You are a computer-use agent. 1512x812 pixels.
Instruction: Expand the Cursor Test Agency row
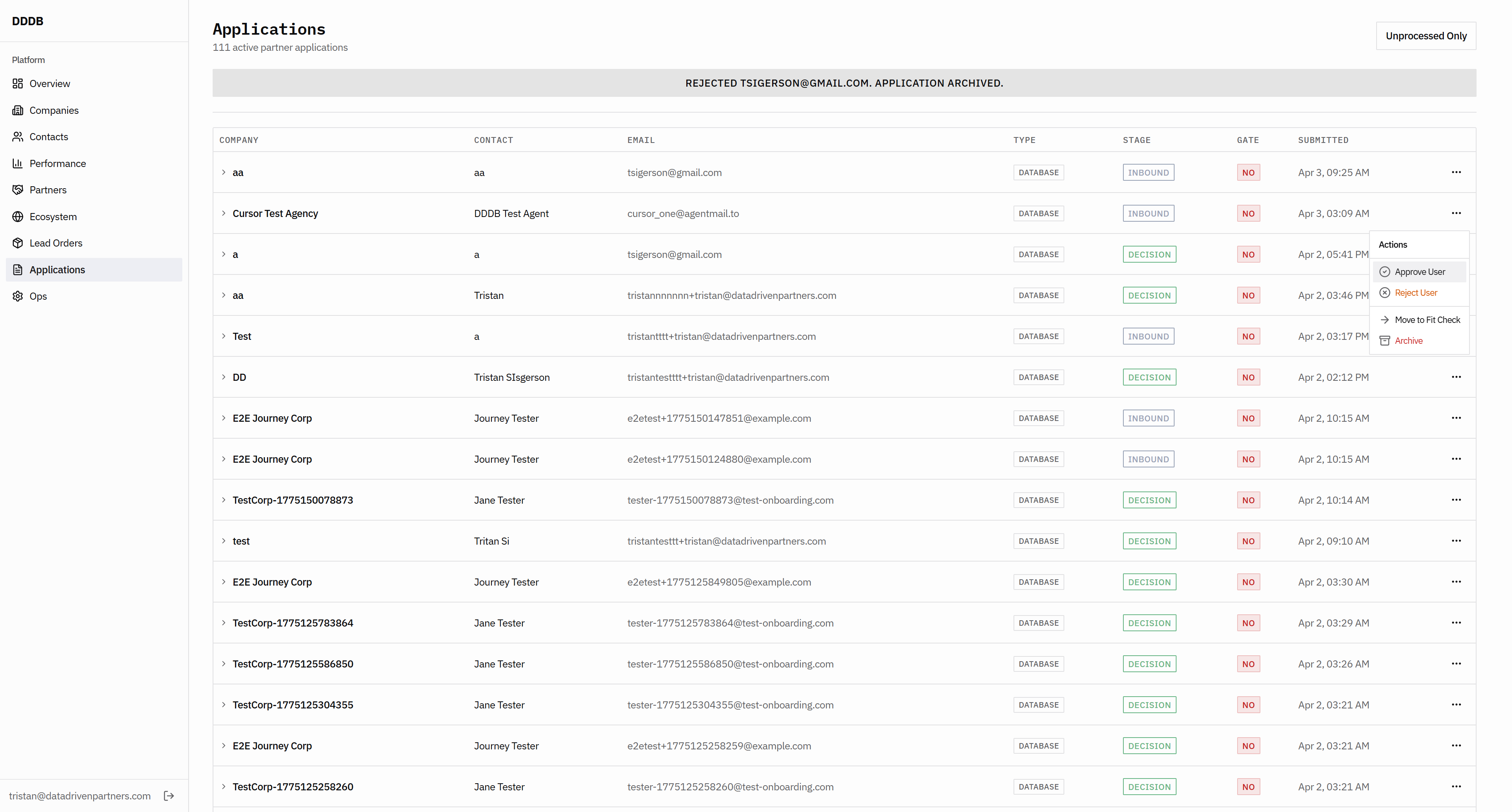pos(224,213)
